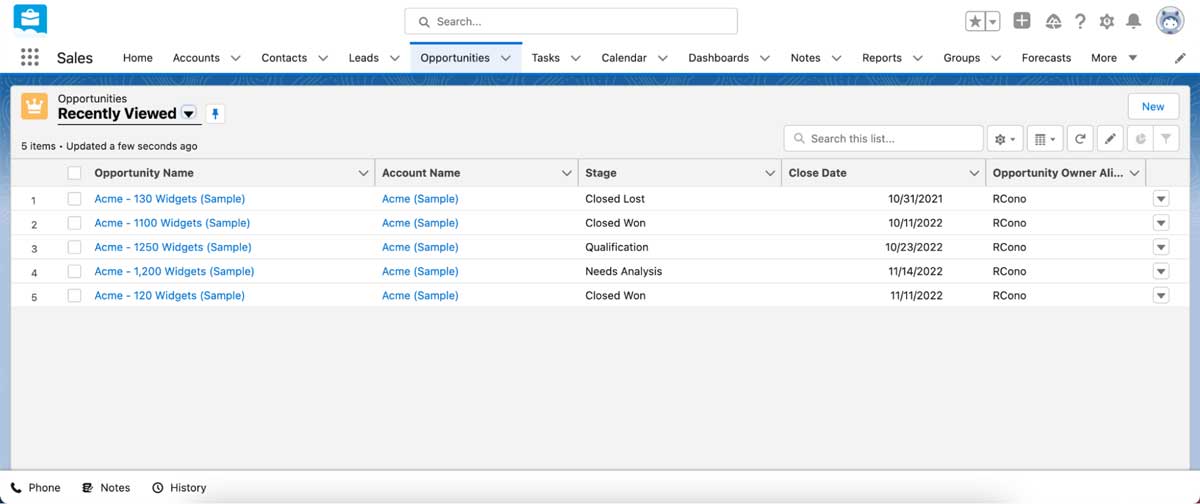Open the Reports tab
The width and height of the screenshot is (1200, 504).
[882, 58]
